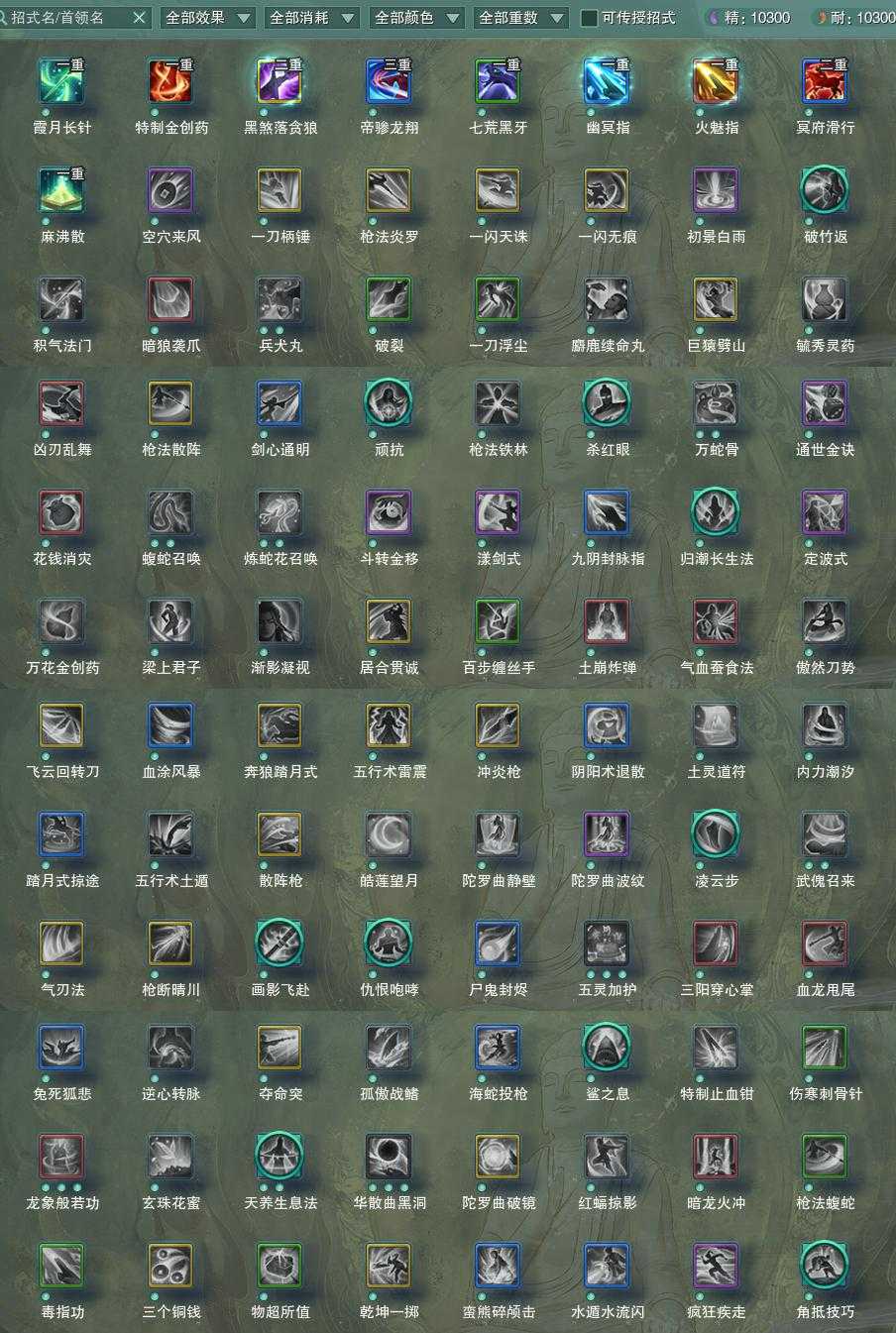
Task: Click the 一闪天诛 skill icon
Action: pyautogui.click(x=498, y=190)
